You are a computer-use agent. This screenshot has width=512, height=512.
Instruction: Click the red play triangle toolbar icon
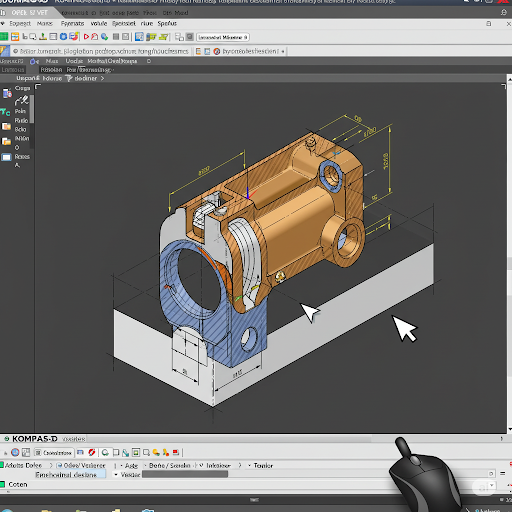coord(86,37)
